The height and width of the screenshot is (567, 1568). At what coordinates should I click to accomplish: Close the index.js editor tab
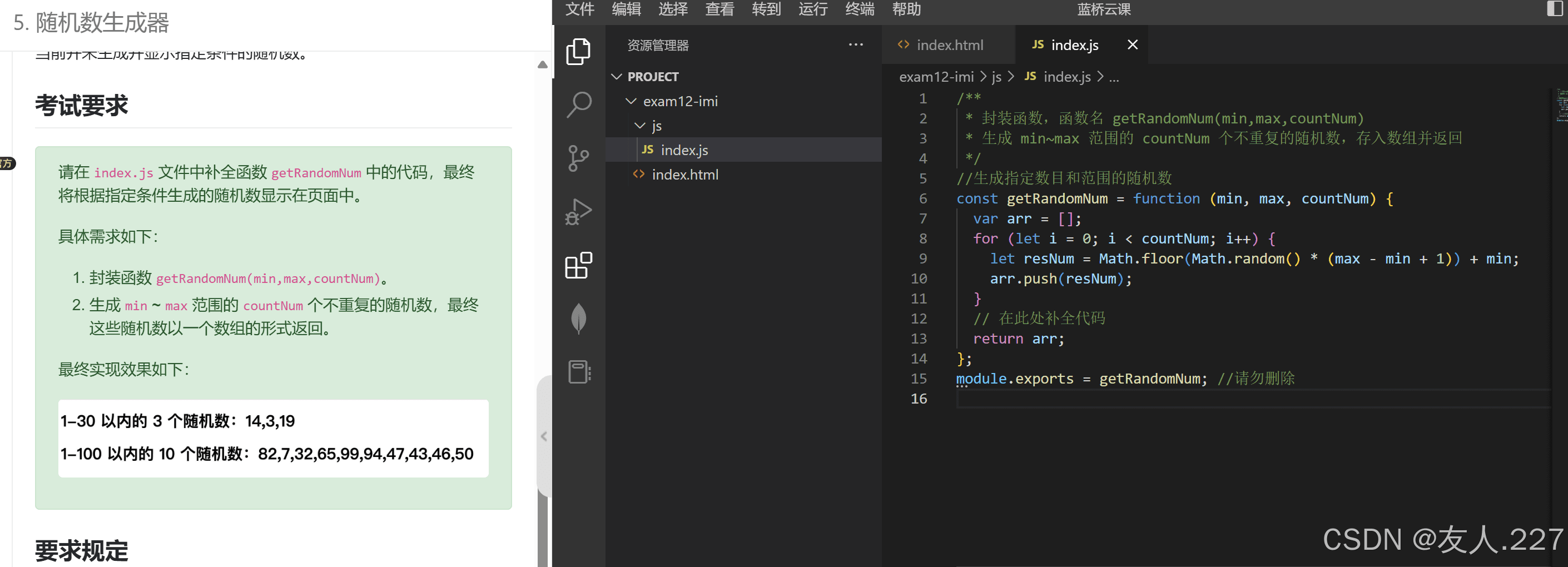click(1132, 44)
